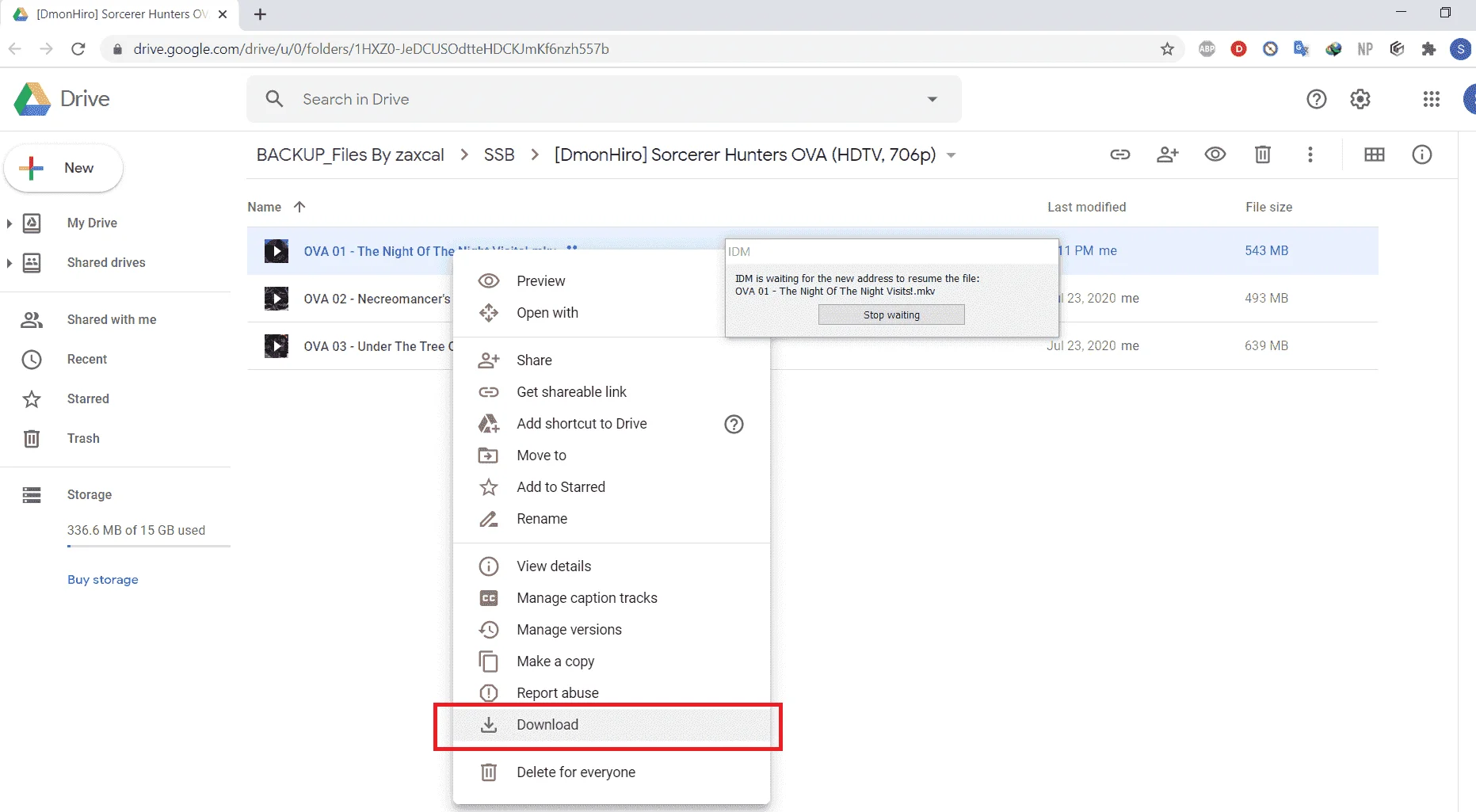Choose Open with from context menu

coord(611,313)
